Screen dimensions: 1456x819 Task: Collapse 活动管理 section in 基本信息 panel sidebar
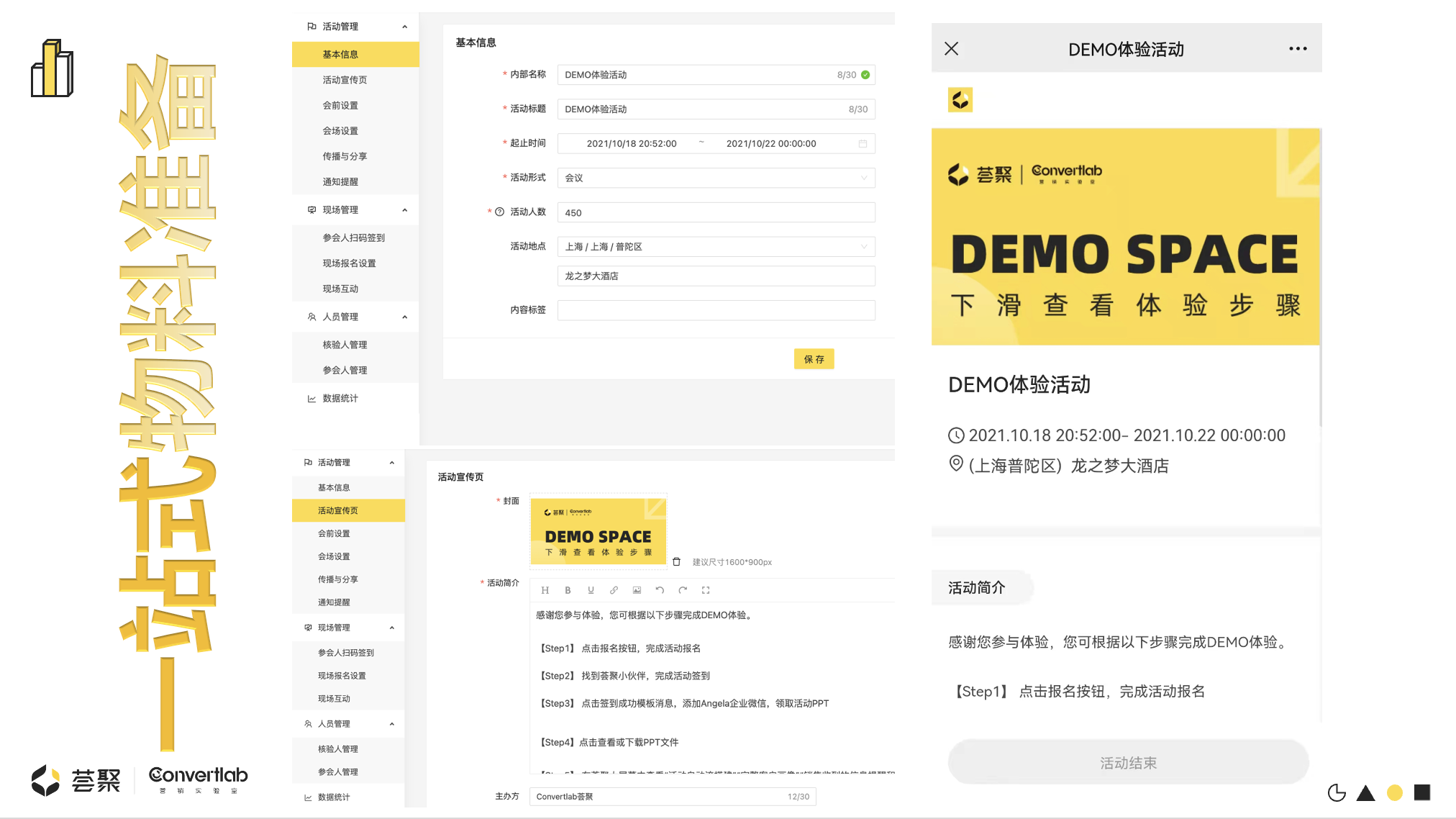pyautogui.click(x=404, y=27)
